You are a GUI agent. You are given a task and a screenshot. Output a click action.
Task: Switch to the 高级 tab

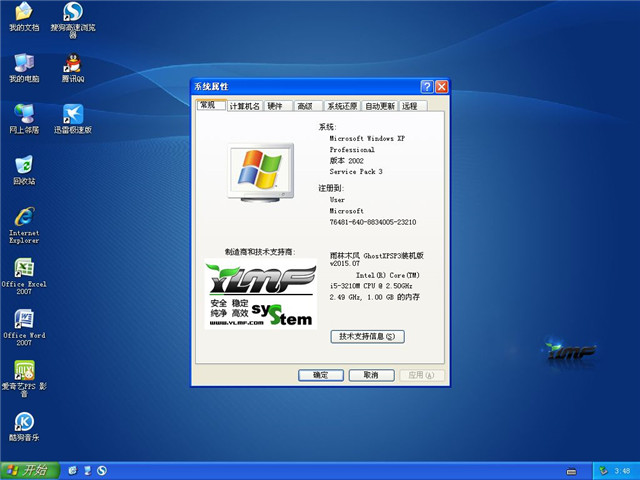click(x=308, y=106)
